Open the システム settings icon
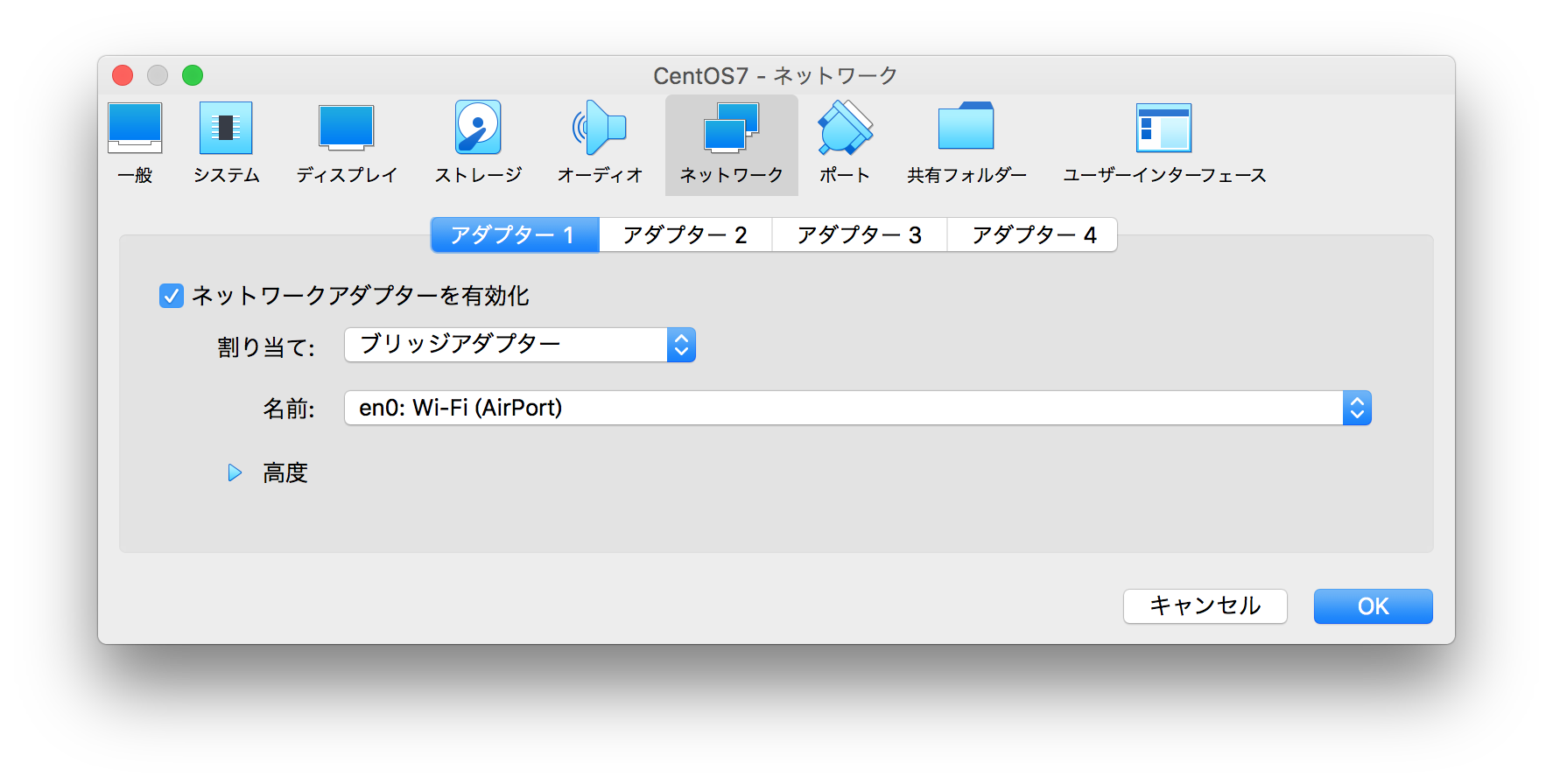This screenshot has width=1553, height=784. point(226,143)
